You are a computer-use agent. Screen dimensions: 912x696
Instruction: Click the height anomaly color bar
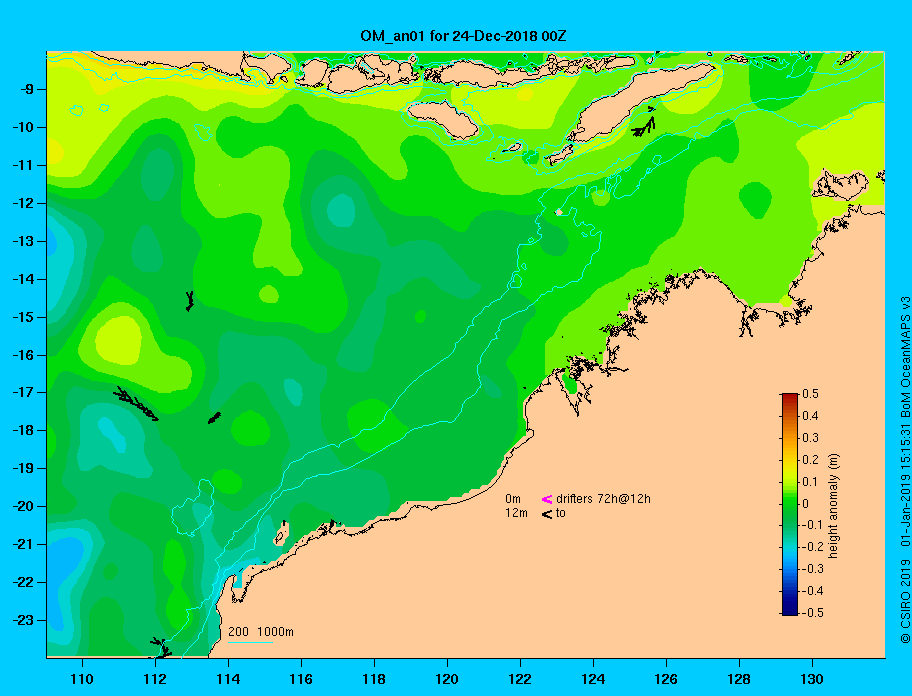pyautogui.click(x=790, y=504)
